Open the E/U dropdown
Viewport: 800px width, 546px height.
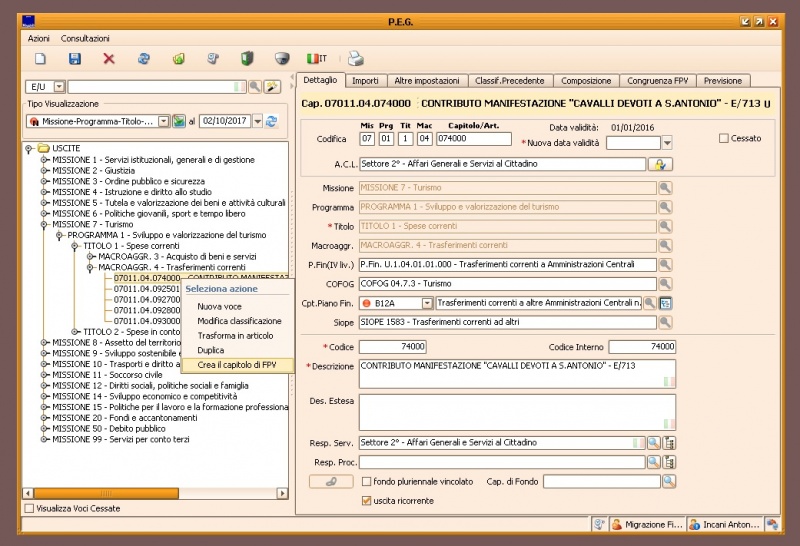pyautogui.click(x=59, y=87)
